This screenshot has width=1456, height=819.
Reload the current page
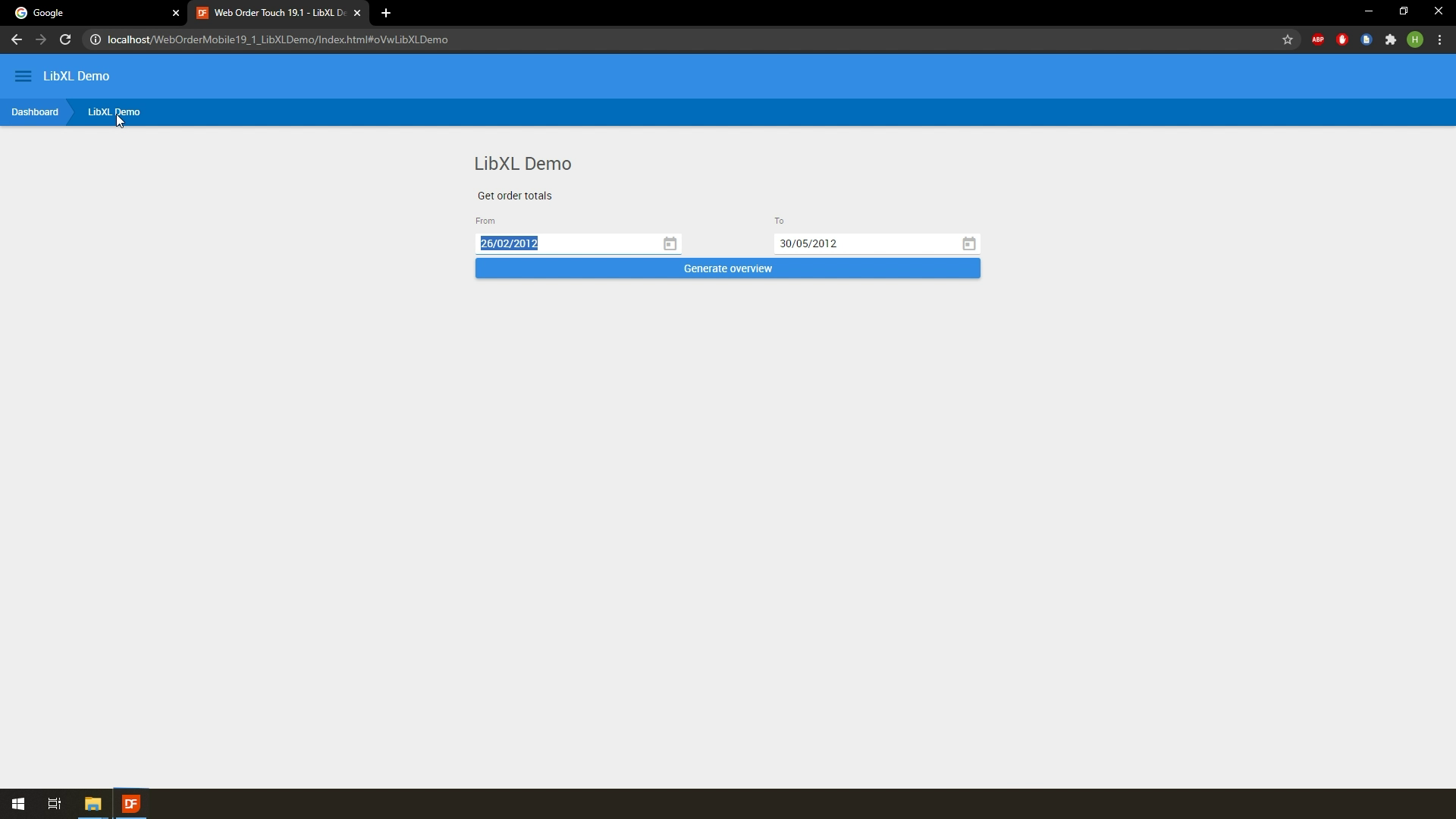(x=65, y=39)
